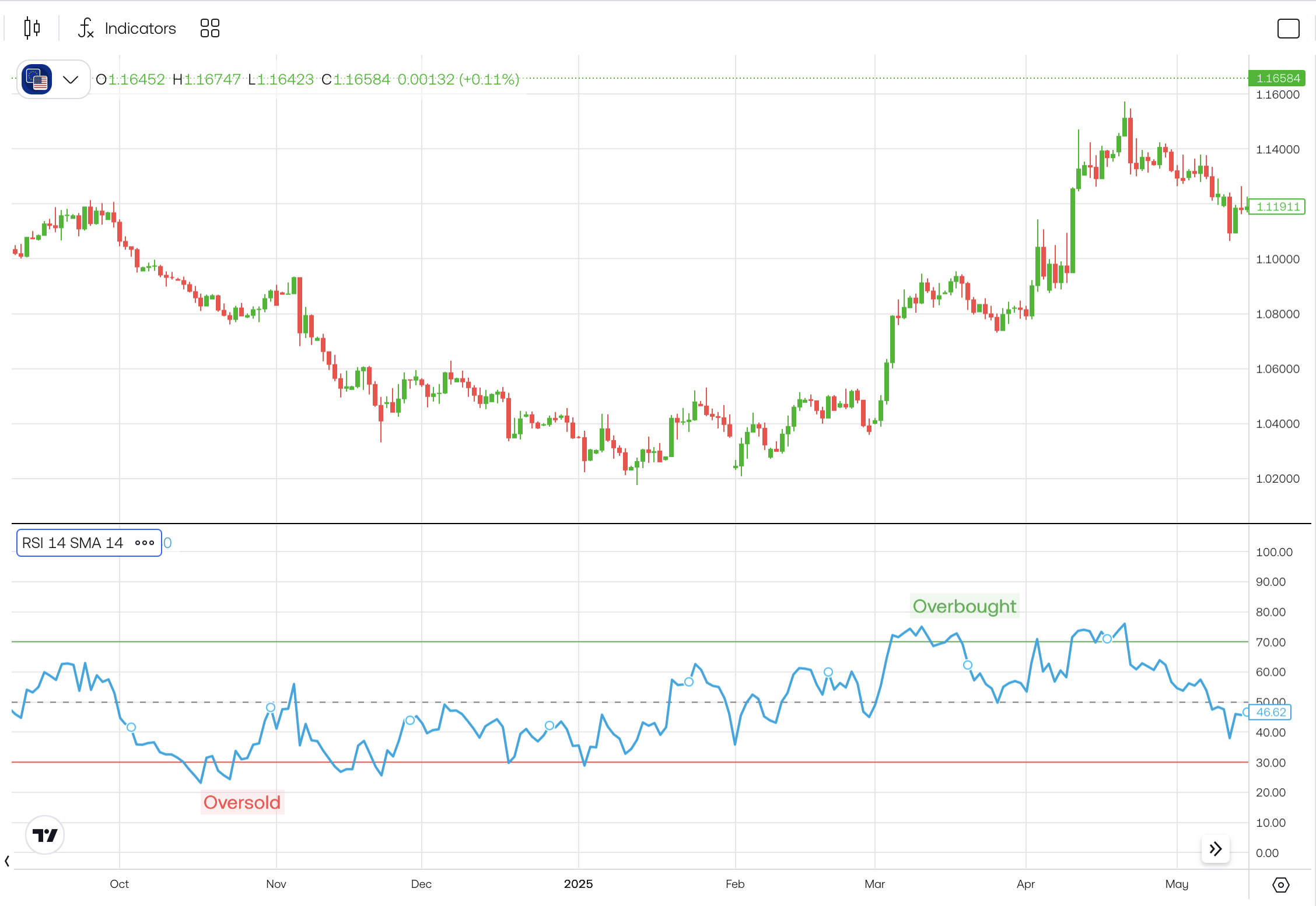Click the 1.11911 price tag on the scale
Screen dimensions: 1316x906
pyautogui.click(x=1276, y=206)
